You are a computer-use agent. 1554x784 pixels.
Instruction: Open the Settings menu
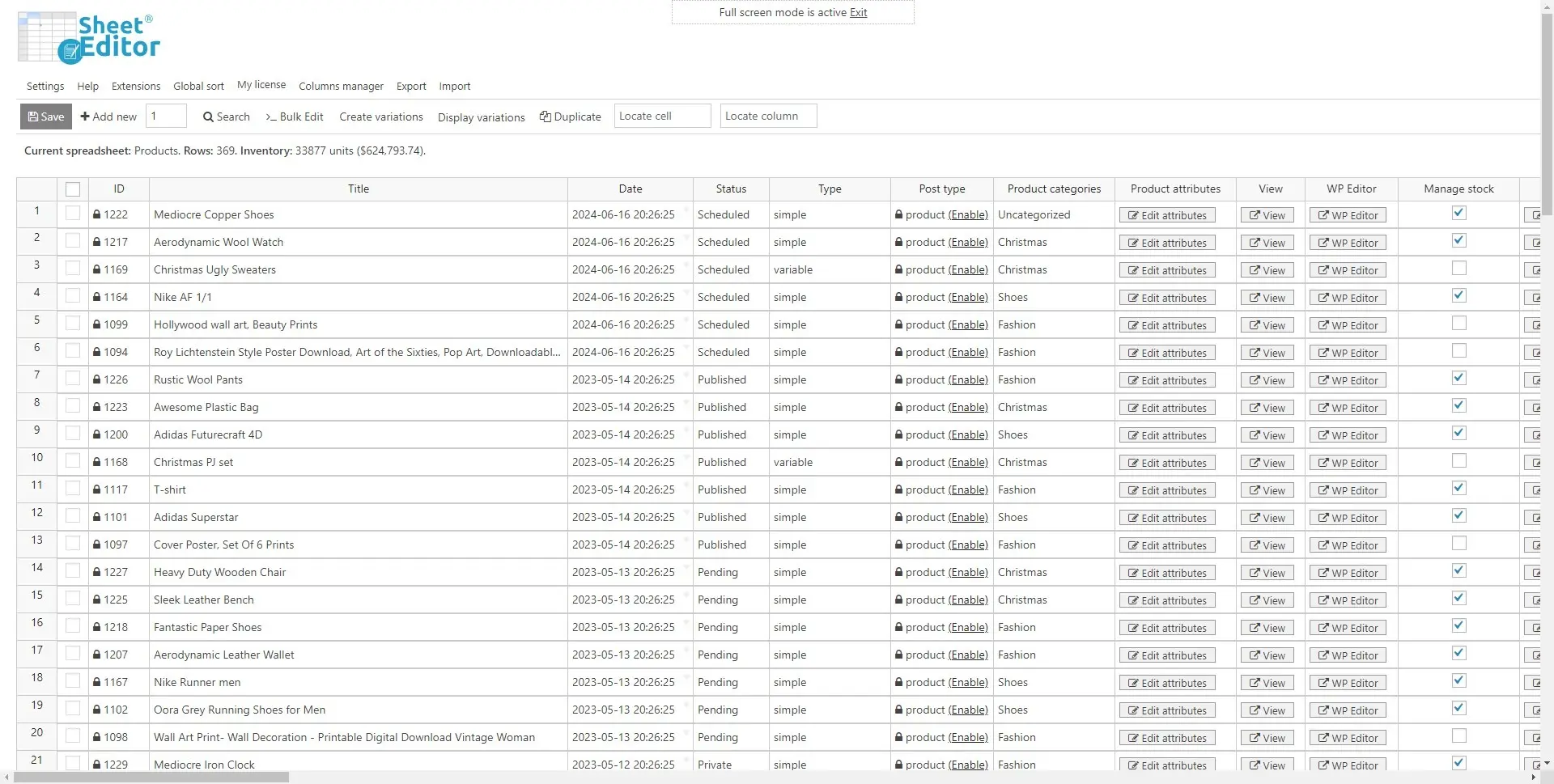[x=45, y=86]
